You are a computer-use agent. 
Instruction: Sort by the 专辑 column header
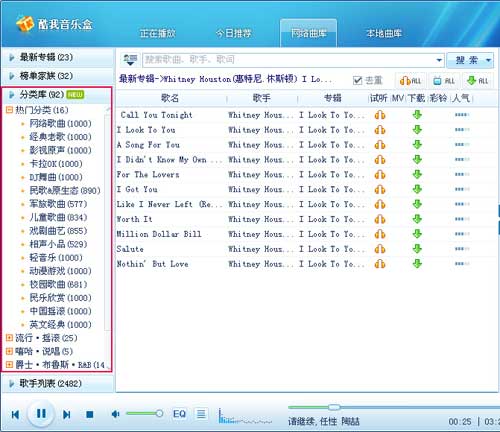coord(333,98)
